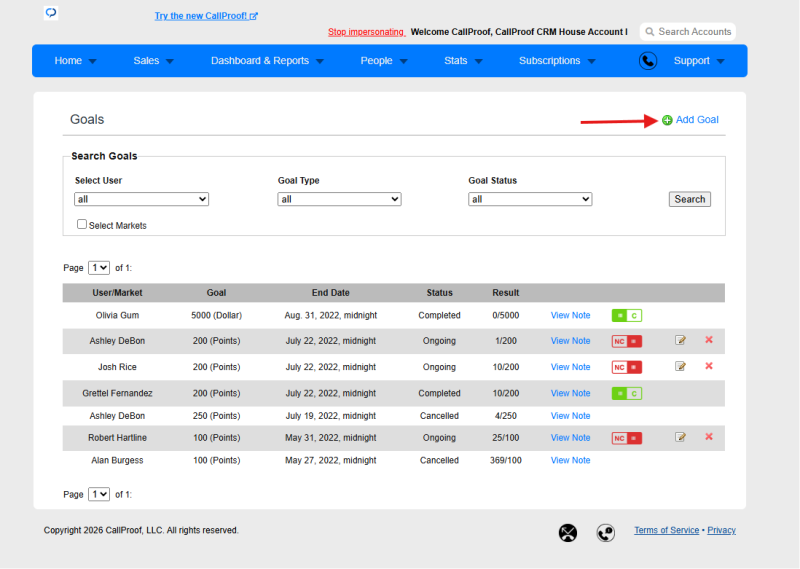
Task: Click the Search button for goals
Action: [x=690, y=199]
